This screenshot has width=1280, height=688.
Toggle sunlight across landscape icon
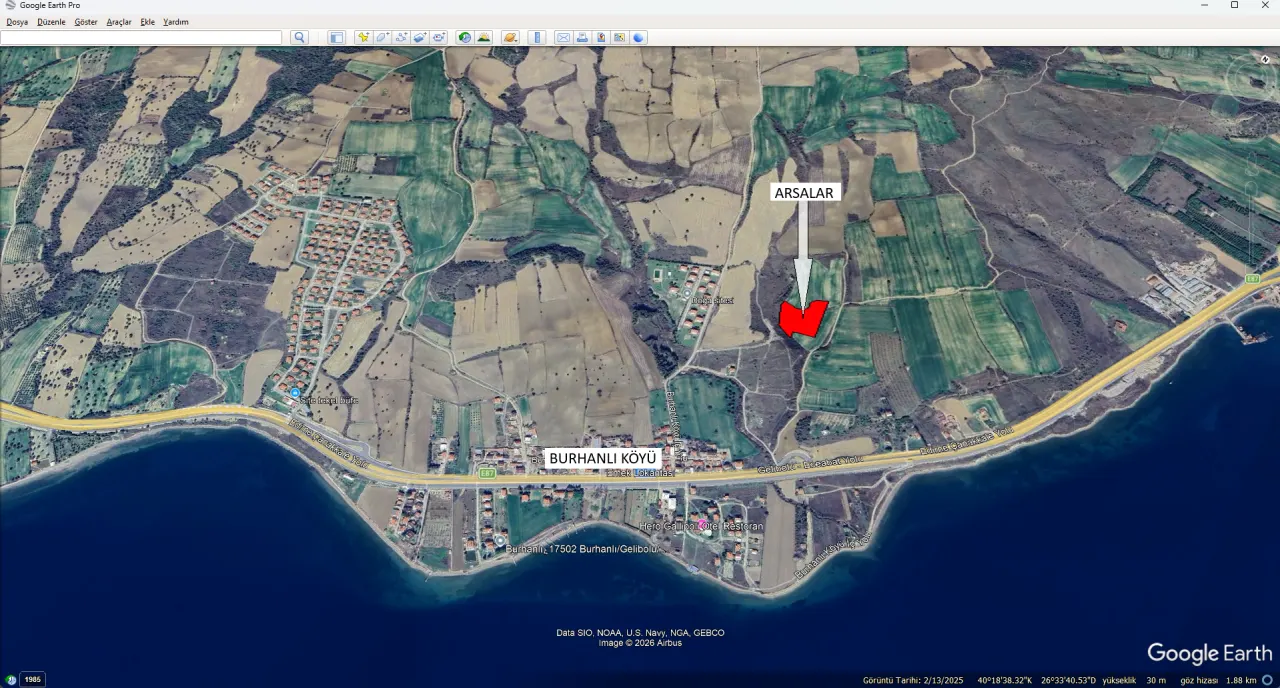pos(484,37)
